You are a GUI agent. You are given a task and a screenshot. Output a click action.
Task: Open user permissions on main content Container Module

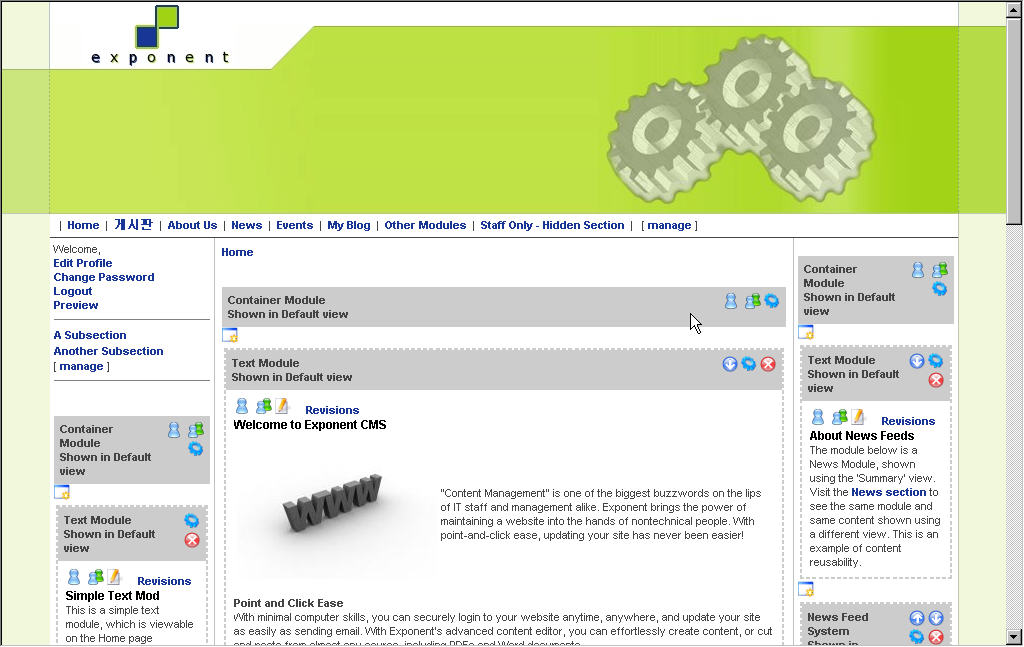point(731,301)
